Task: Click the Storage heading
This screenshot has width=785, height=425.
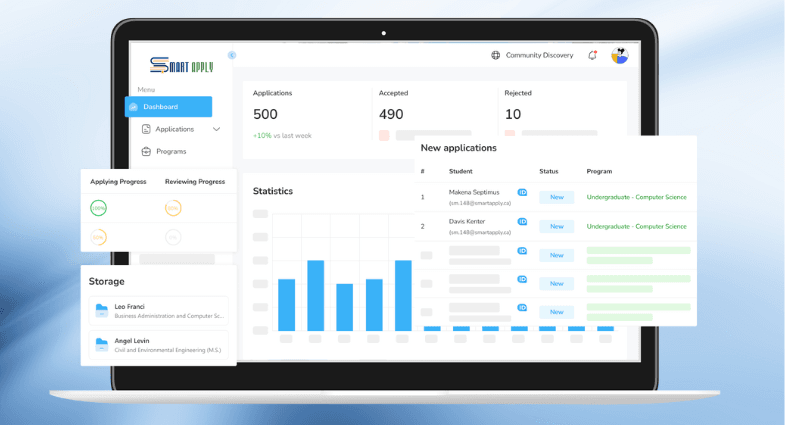Action: pos(107,281)
